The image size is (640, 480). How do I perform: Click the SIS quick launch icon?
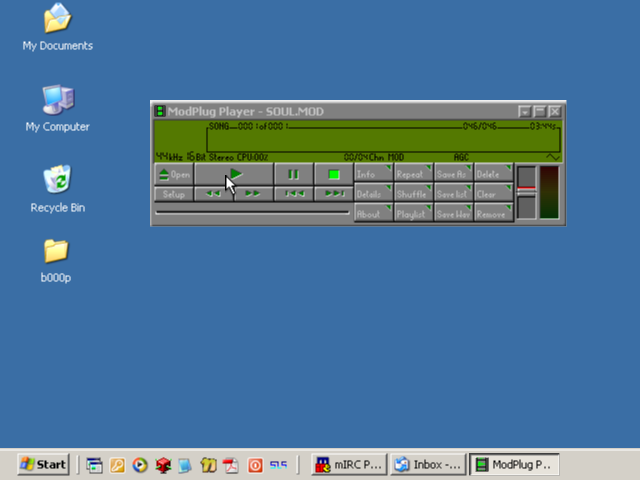click(278, 465)
